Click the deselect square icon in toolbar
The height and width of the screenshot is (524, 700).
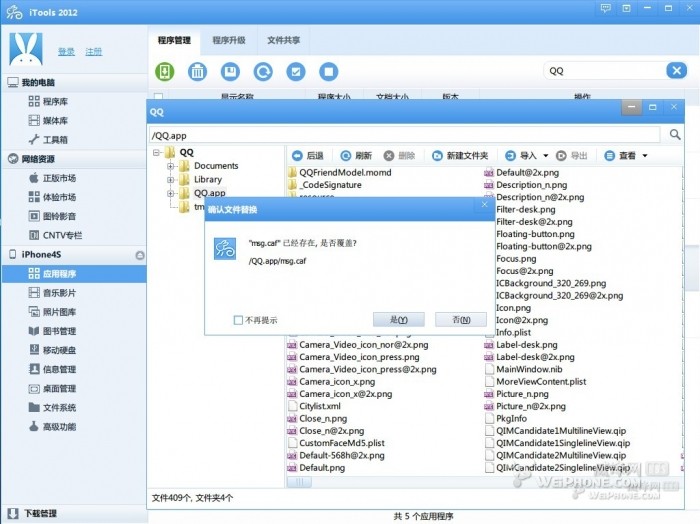click(329, 71)
